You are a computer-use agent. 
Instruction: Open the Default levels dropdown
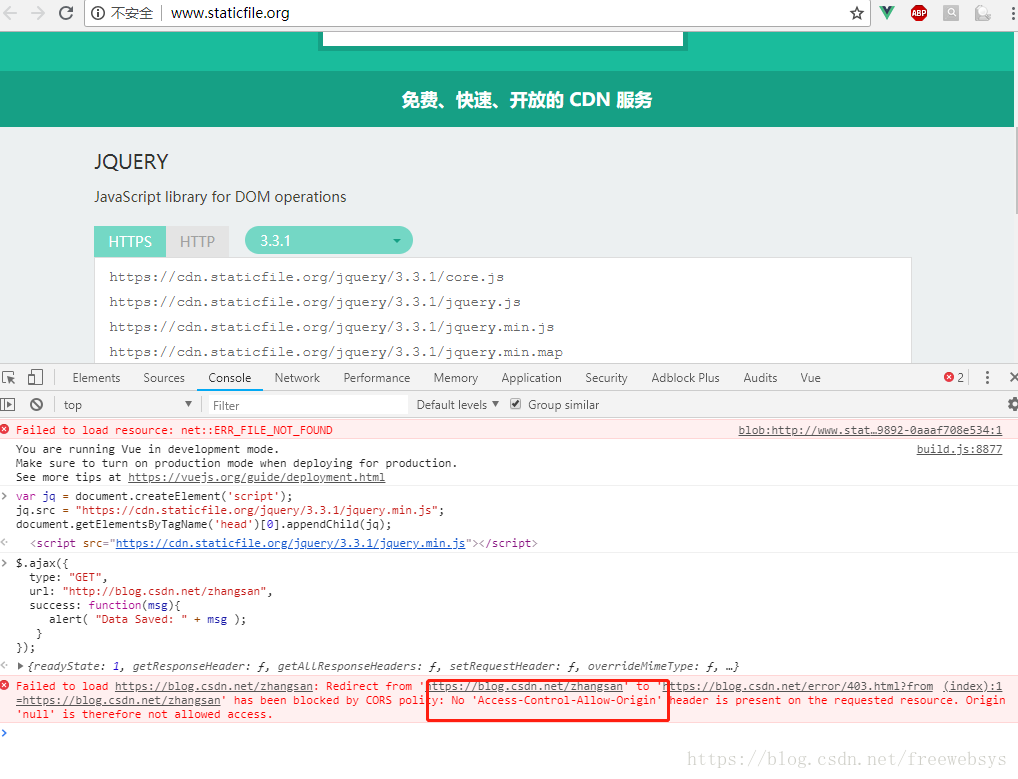[x=458, y=404]
